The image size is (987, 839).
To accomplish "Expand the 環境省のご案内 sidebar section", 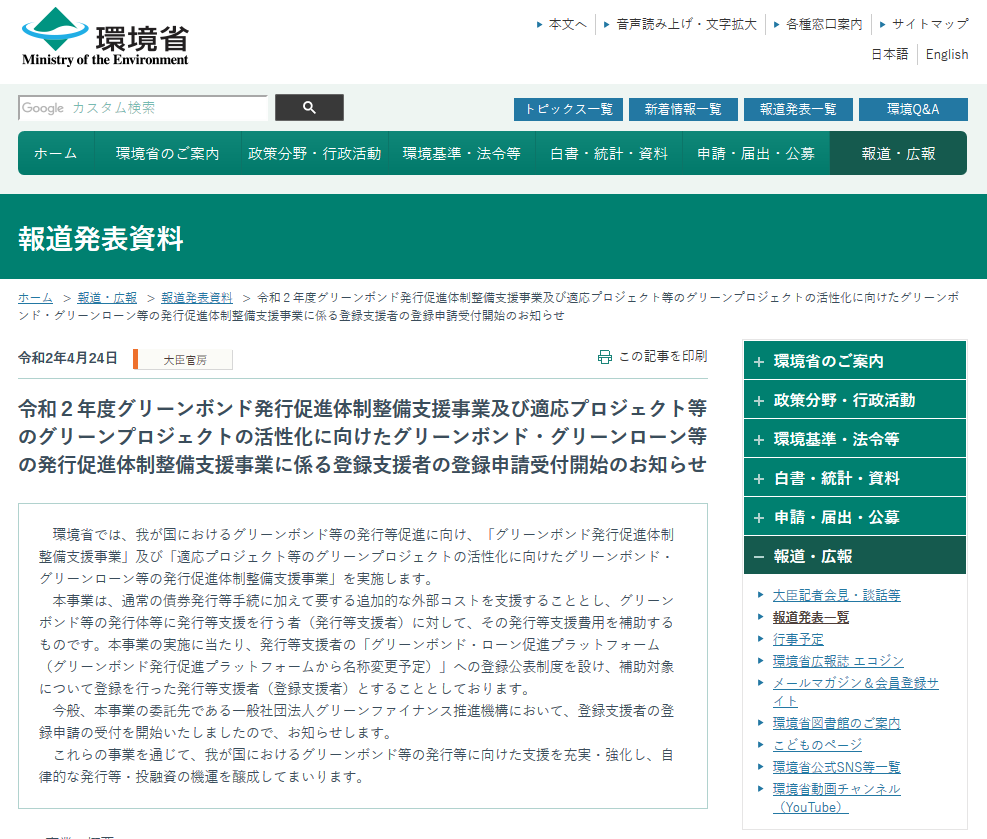I will tap(854, 360).
